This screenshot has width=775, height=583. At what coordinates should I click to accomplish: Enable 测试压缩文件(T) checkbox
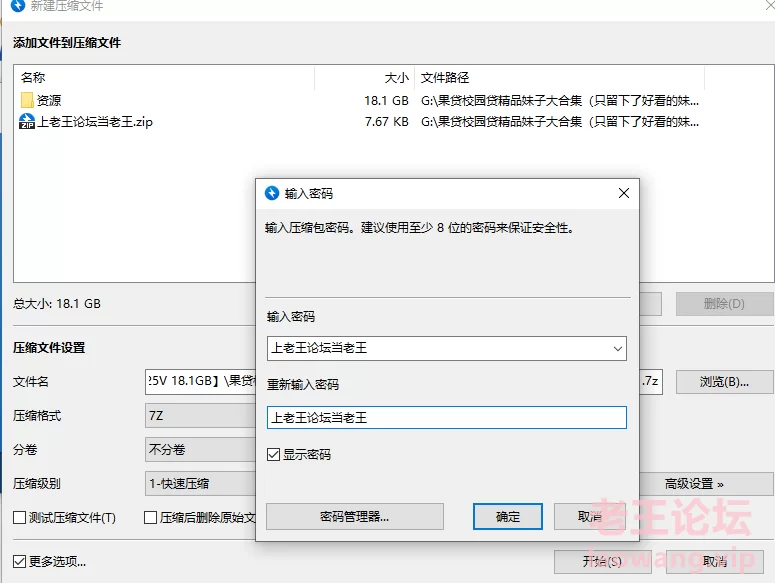19,518
